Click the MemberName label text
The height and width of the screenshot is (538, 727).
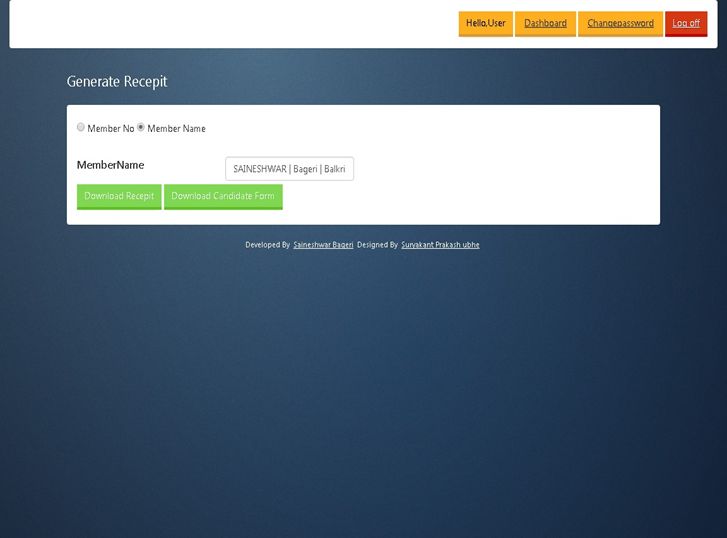pos(110,165)
